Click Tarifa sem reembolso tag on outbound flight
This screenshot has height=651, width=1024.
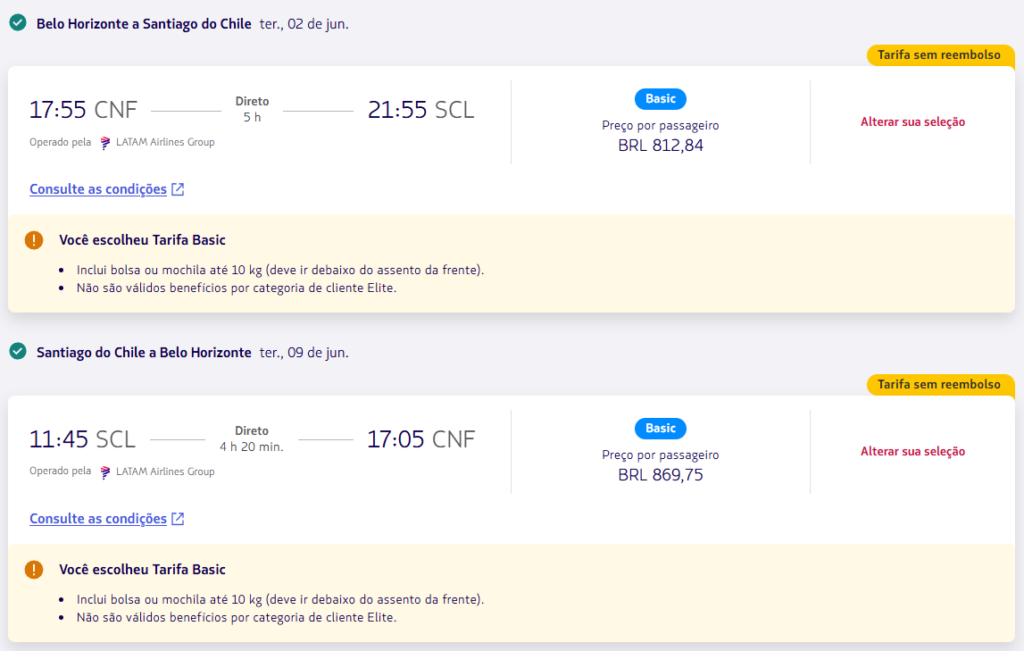939,55
